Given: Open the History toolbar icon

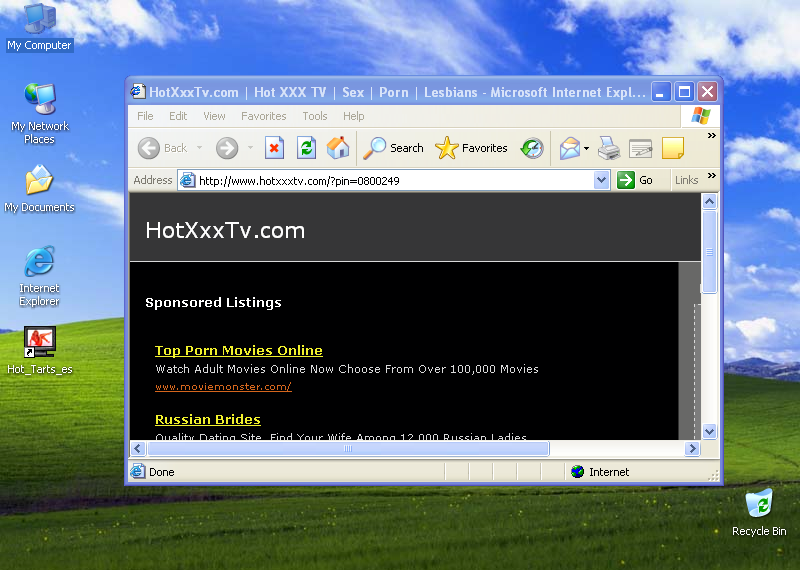Looking at the screenshot, I should coord(532,148).
